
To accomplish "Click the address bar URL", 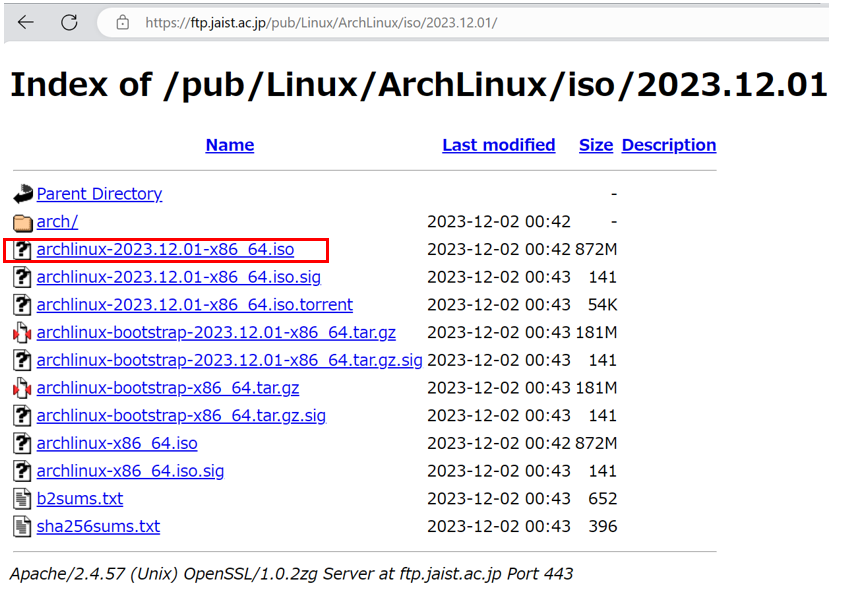I will pos(321,23).
